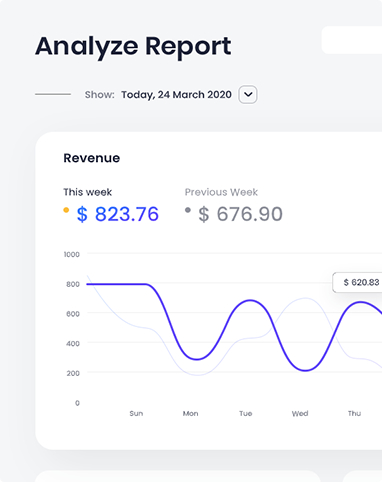Viewport: 382px width, 482px height.
Task: Click the gray dot beside Previous Week
Action: (x=188, y=210)
